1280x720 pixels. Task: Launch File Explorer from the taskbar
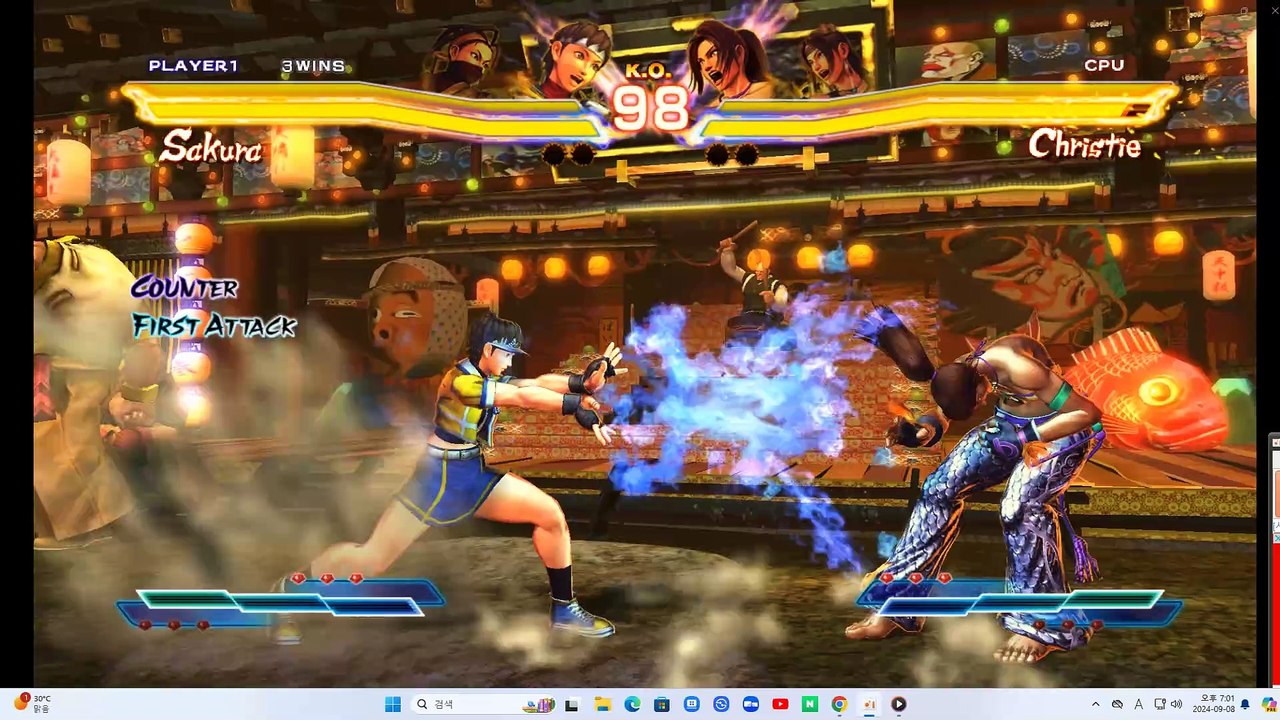(x=603, y=704)
